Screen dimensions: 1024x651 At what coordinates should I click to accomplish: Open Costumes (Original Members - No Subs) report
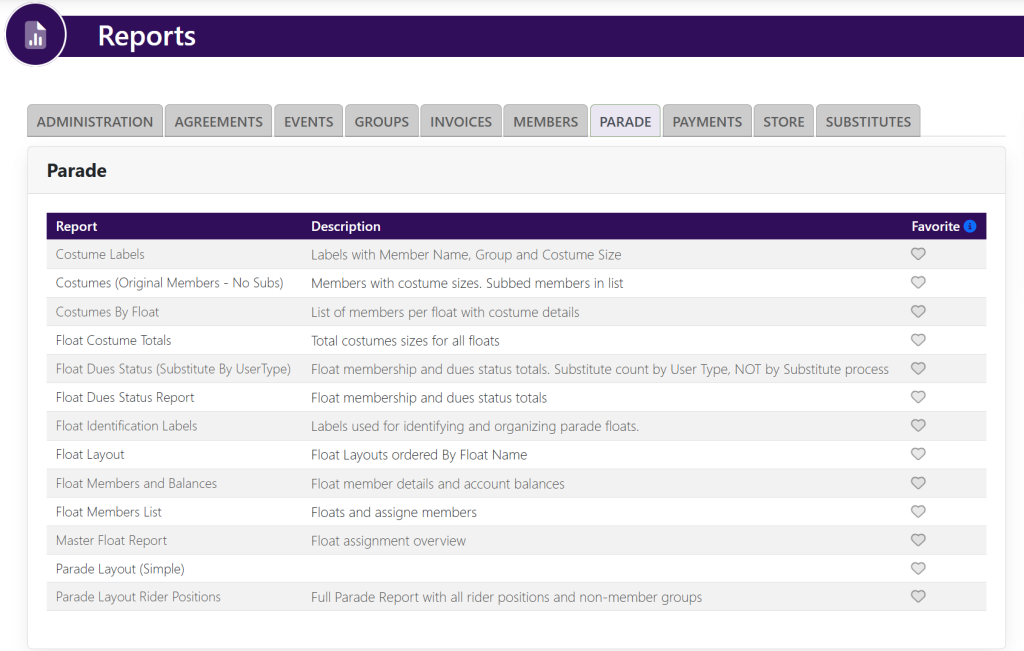[x=169, y=283]
